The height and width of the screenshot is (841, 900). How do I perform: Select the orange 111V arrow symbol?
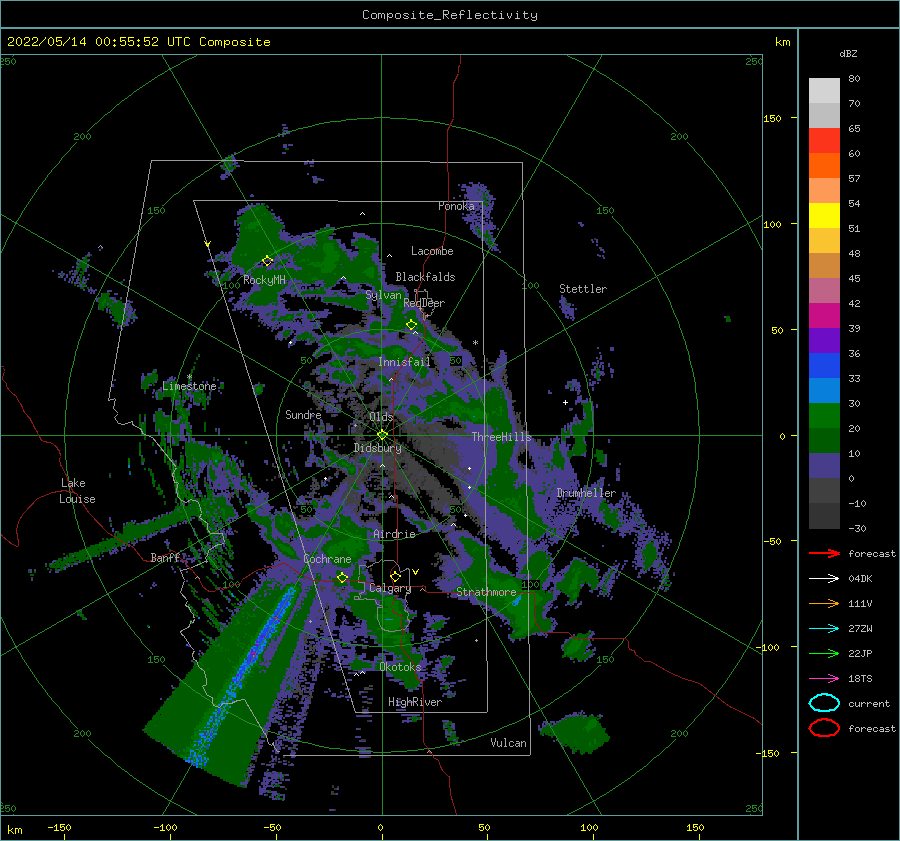(824, 603)
